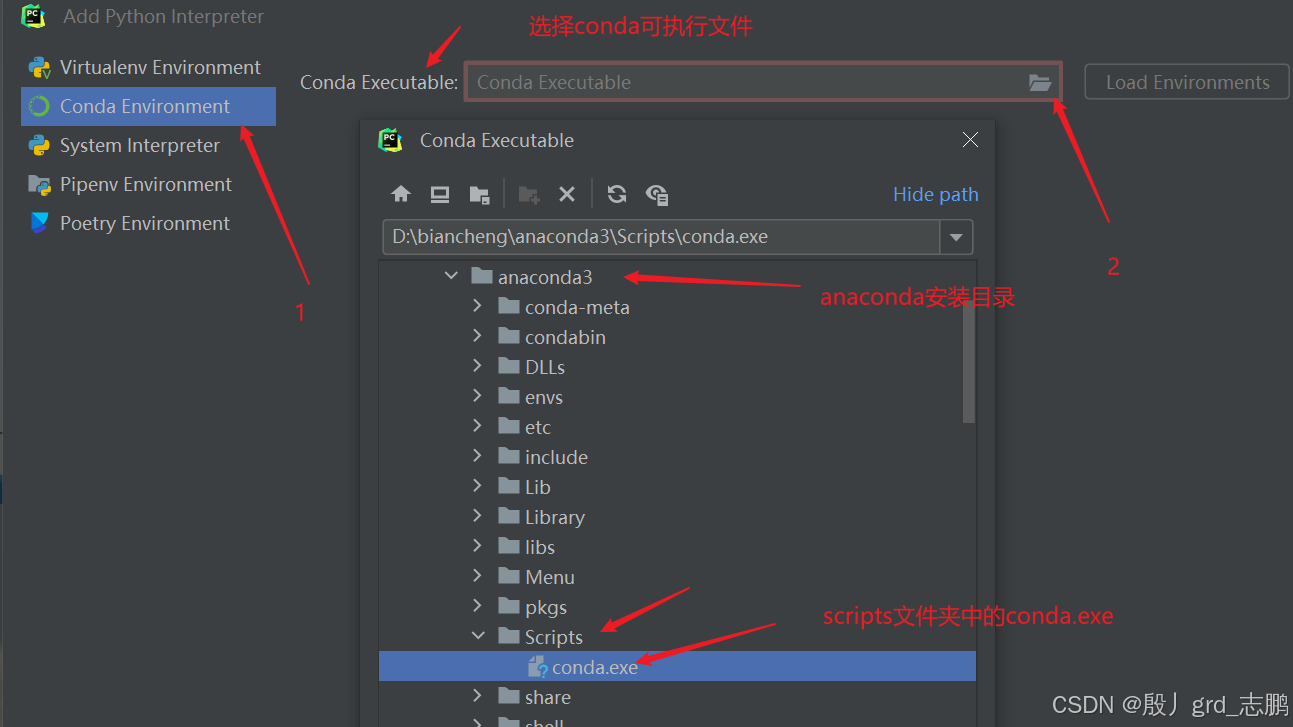Viewport: 1293px width, 727px height.
Task: Click the file path text field
Action: coord(661,237)
